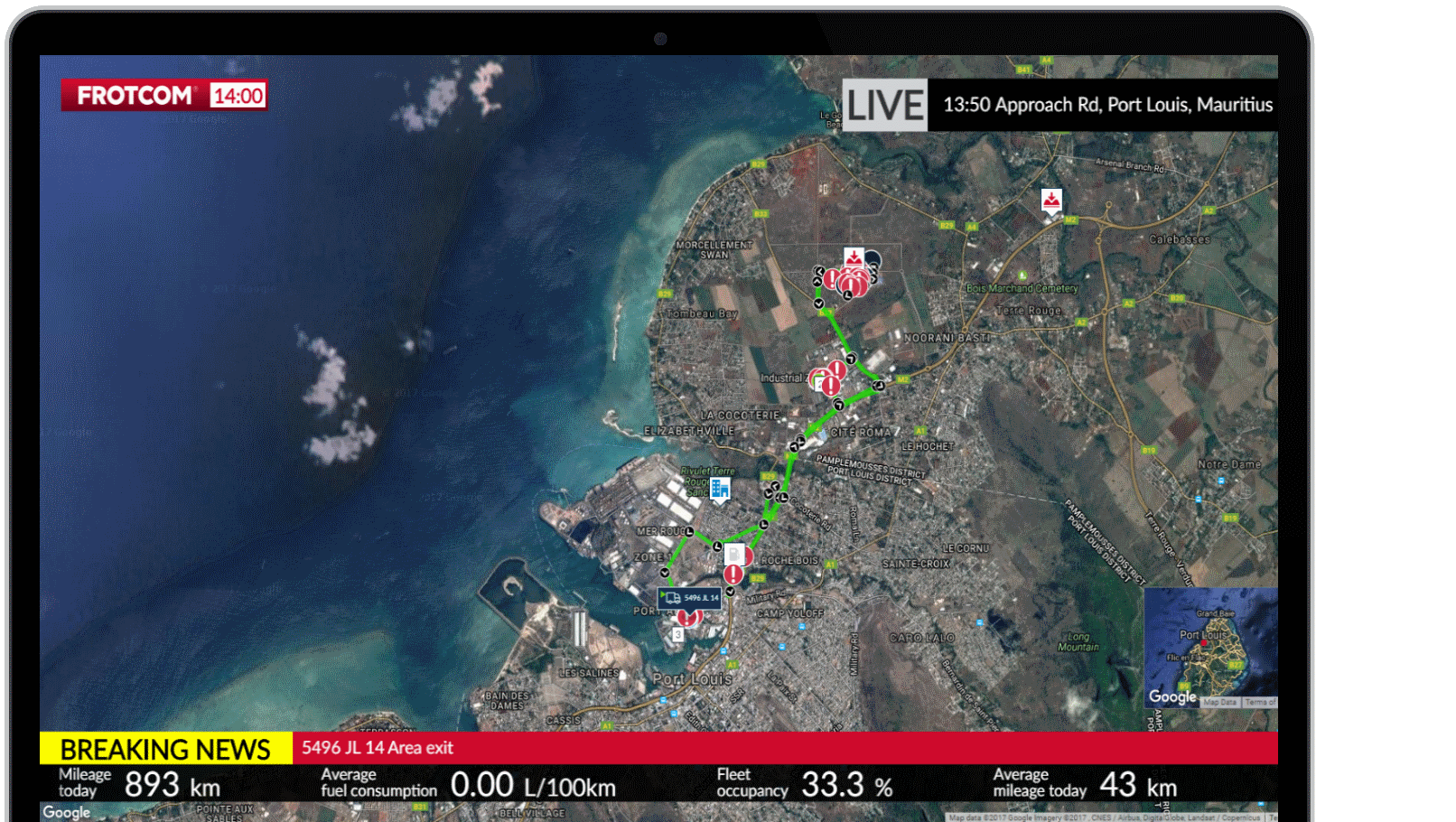Click the CAMP YOLOFF map label
This screenshot has height=822, width=1456.
pyautogui.click(x=790, y=613)
